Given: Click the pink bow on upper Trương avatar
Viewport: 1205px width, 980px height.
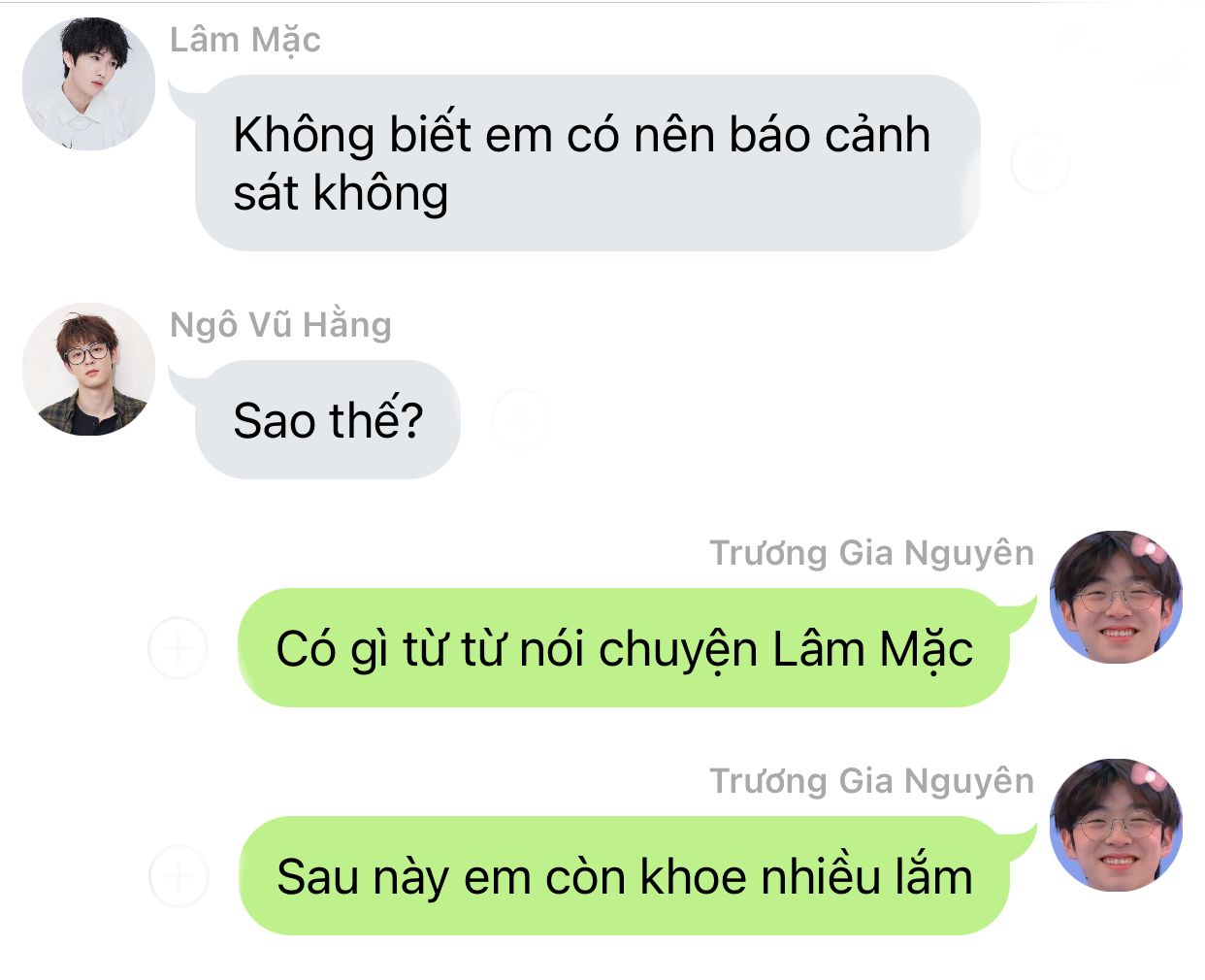Looking at the screenshot, I should pyautogui.click(x=1147, y=548).
